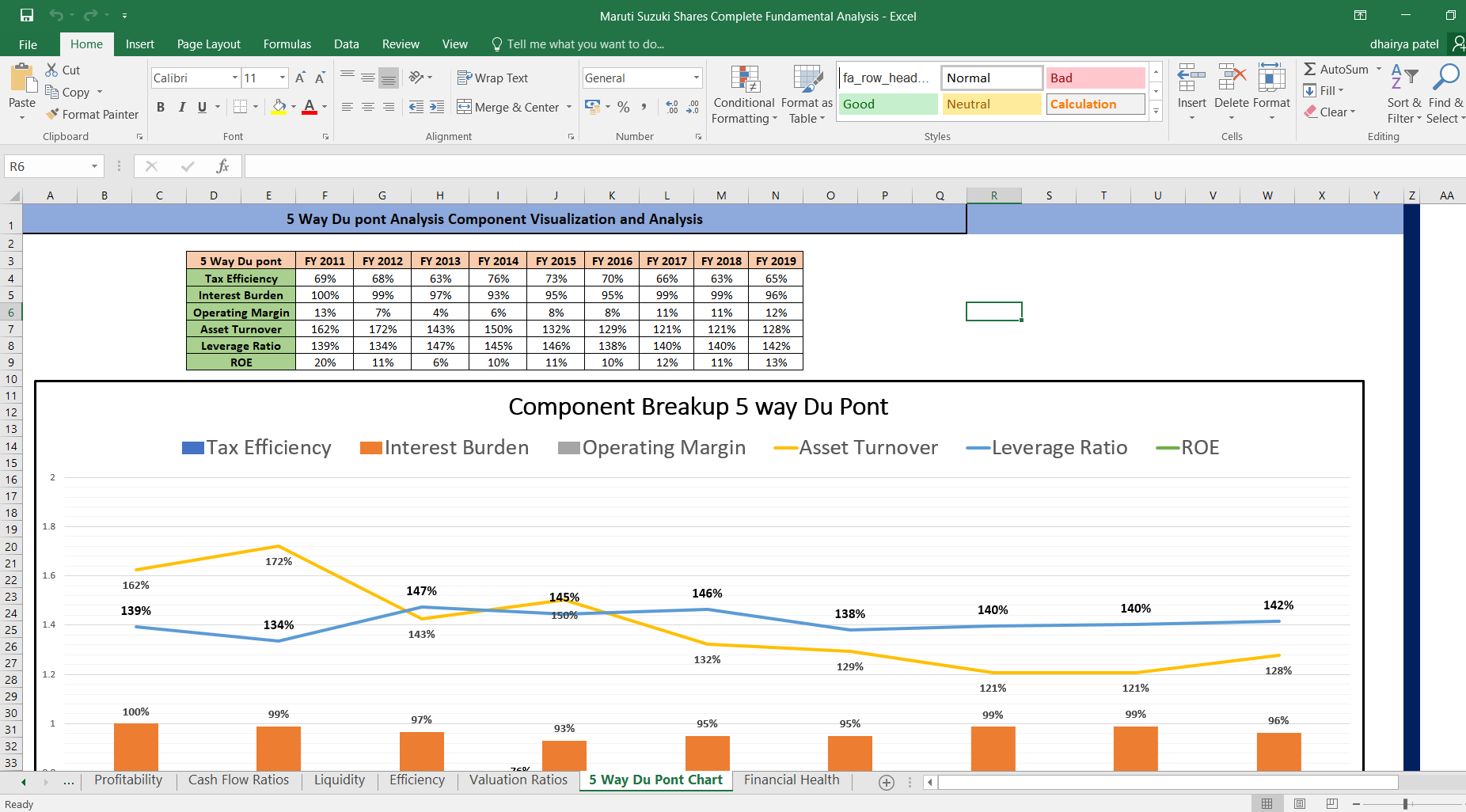Open the AutoSum dropdown arrow

[x=1378, y=69]
